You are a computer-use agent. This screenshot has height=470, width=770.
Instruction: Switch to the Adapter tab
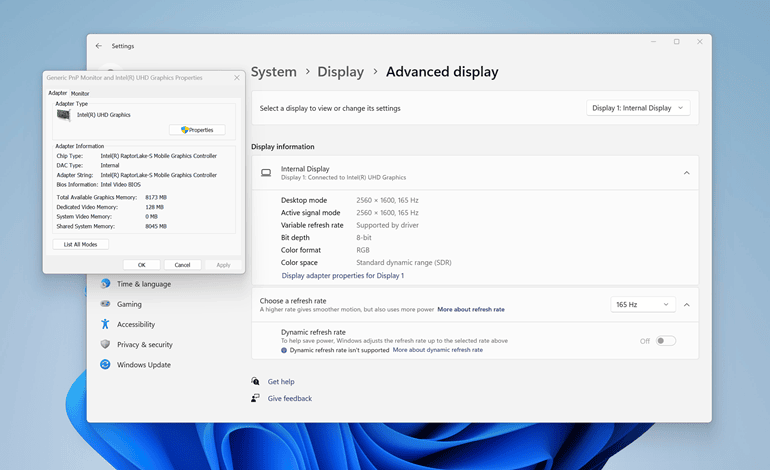[x=57, y=93]
